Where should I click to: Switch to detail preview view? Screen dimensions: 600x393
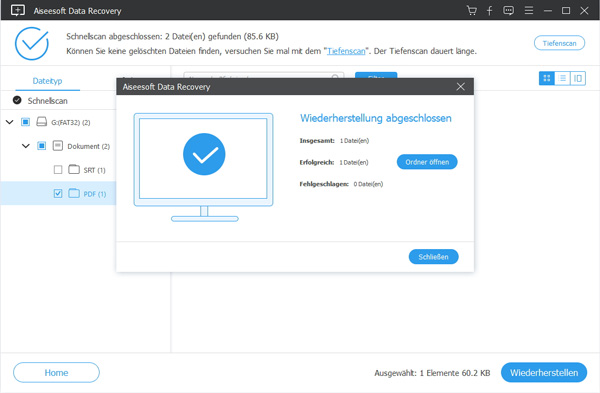578,78
